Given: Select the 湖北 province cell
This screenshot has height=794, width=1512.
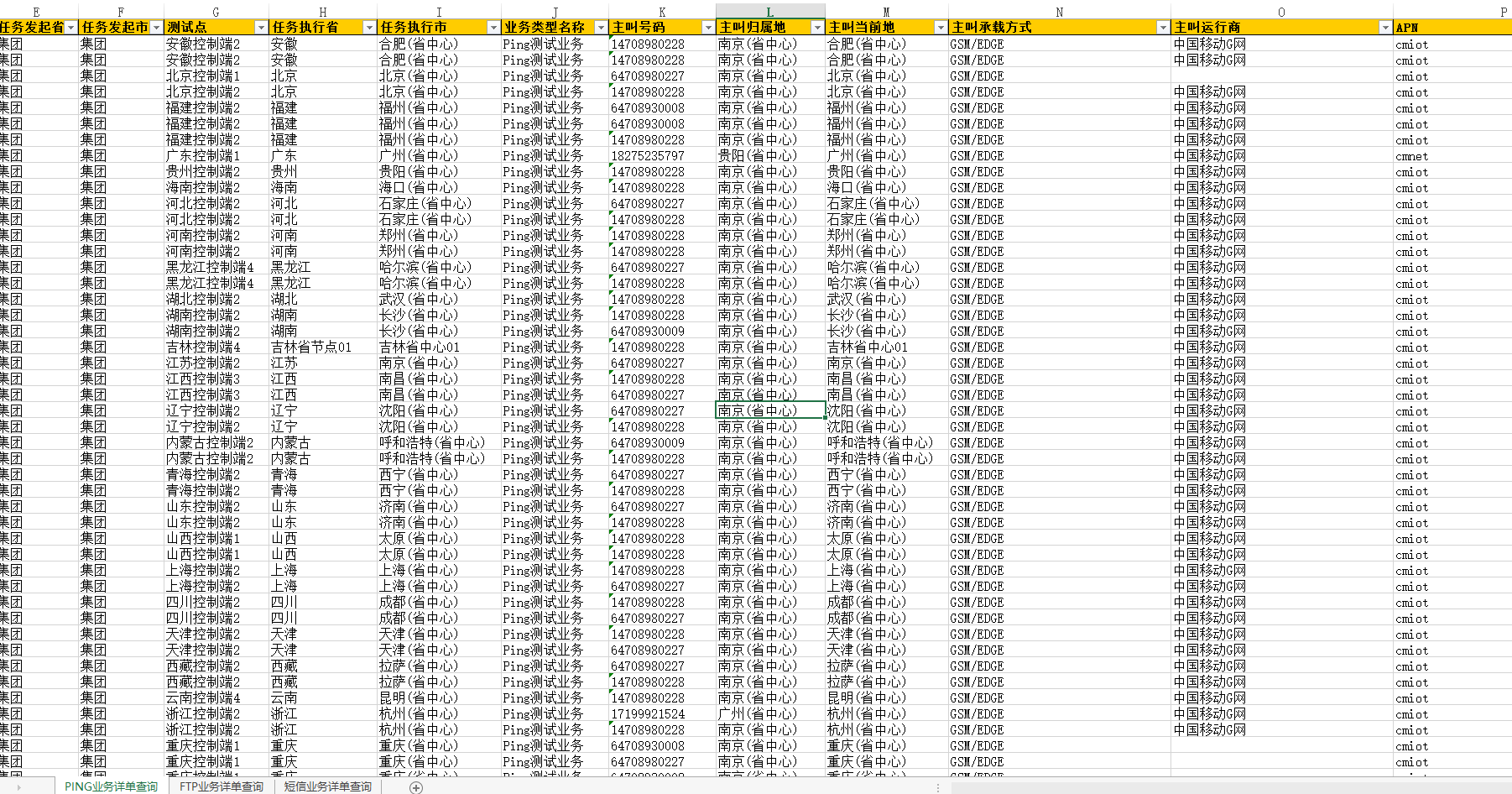Looking at the screenshot, I should click(x=322, y=299).
